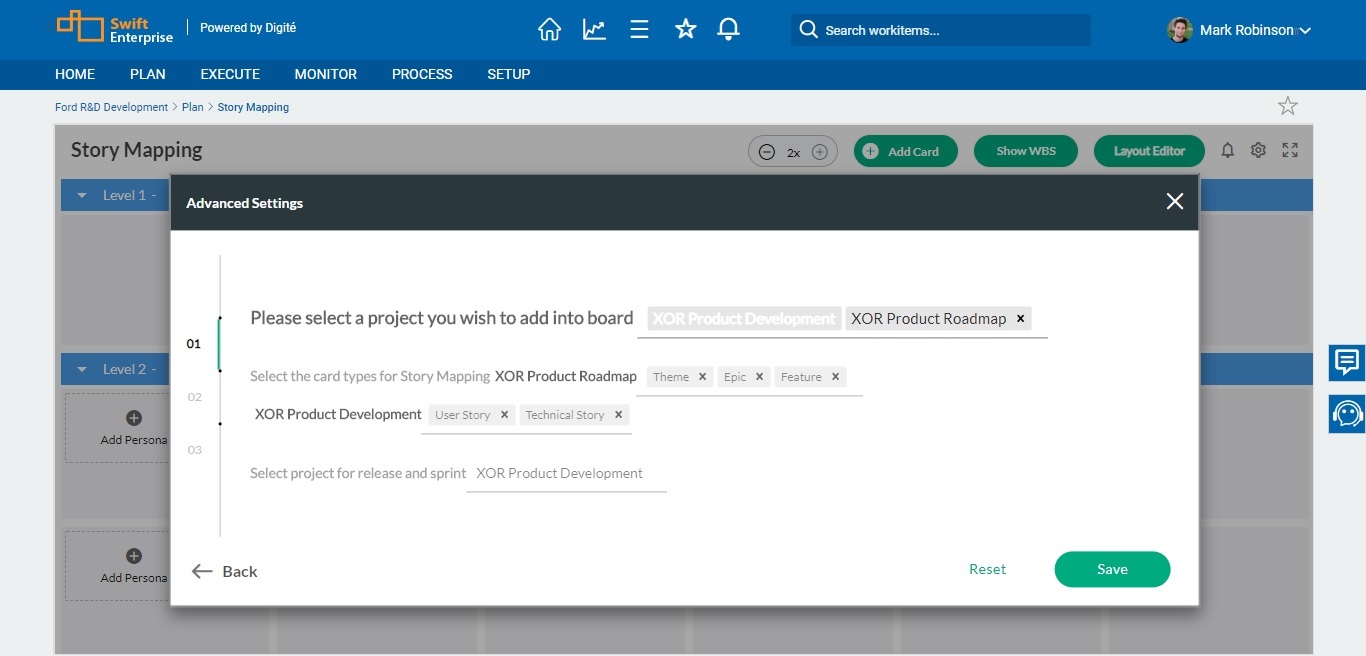Viewport: 1366px width, 656px height.
Task: Remove the Theme card type tag
Action: coord(702,377)
